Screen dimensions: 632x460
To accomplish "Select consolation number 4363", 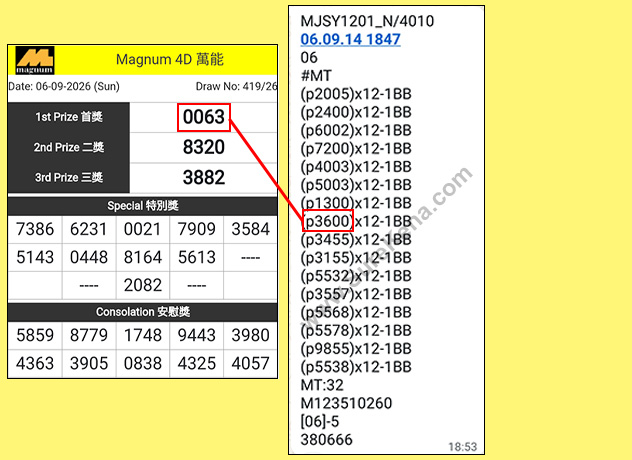I will pos(35,364).
